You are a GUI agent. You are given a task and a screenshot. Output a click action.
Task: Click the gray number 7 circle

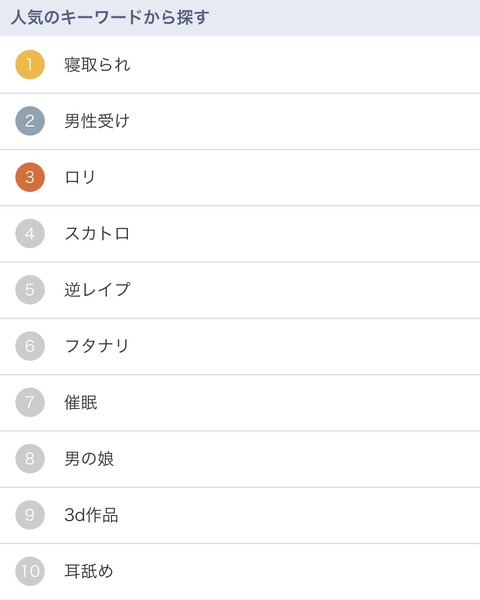(x=30, y=402)
